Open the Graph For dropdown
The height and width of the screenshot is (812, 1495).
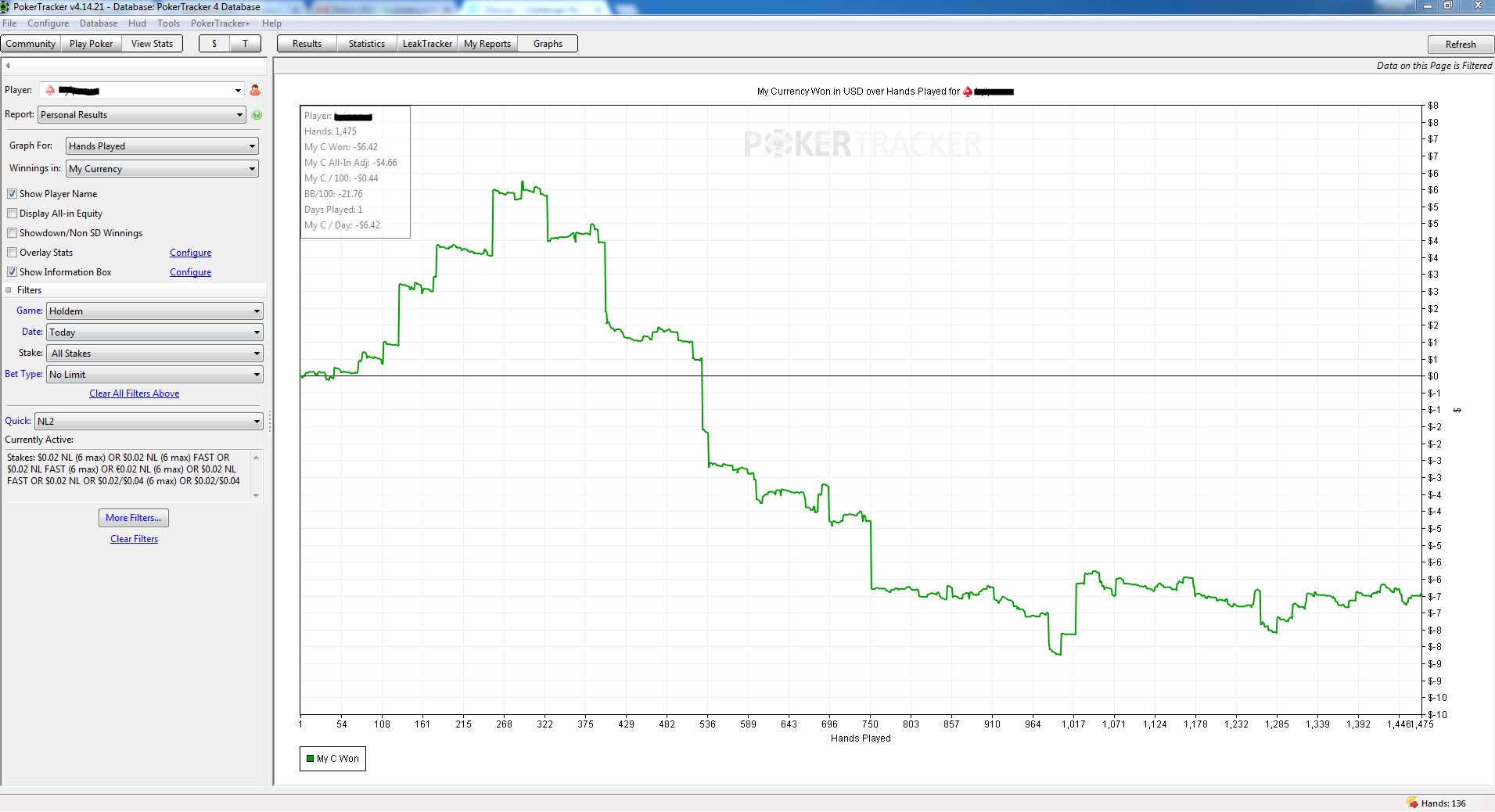tap(162, 146)
